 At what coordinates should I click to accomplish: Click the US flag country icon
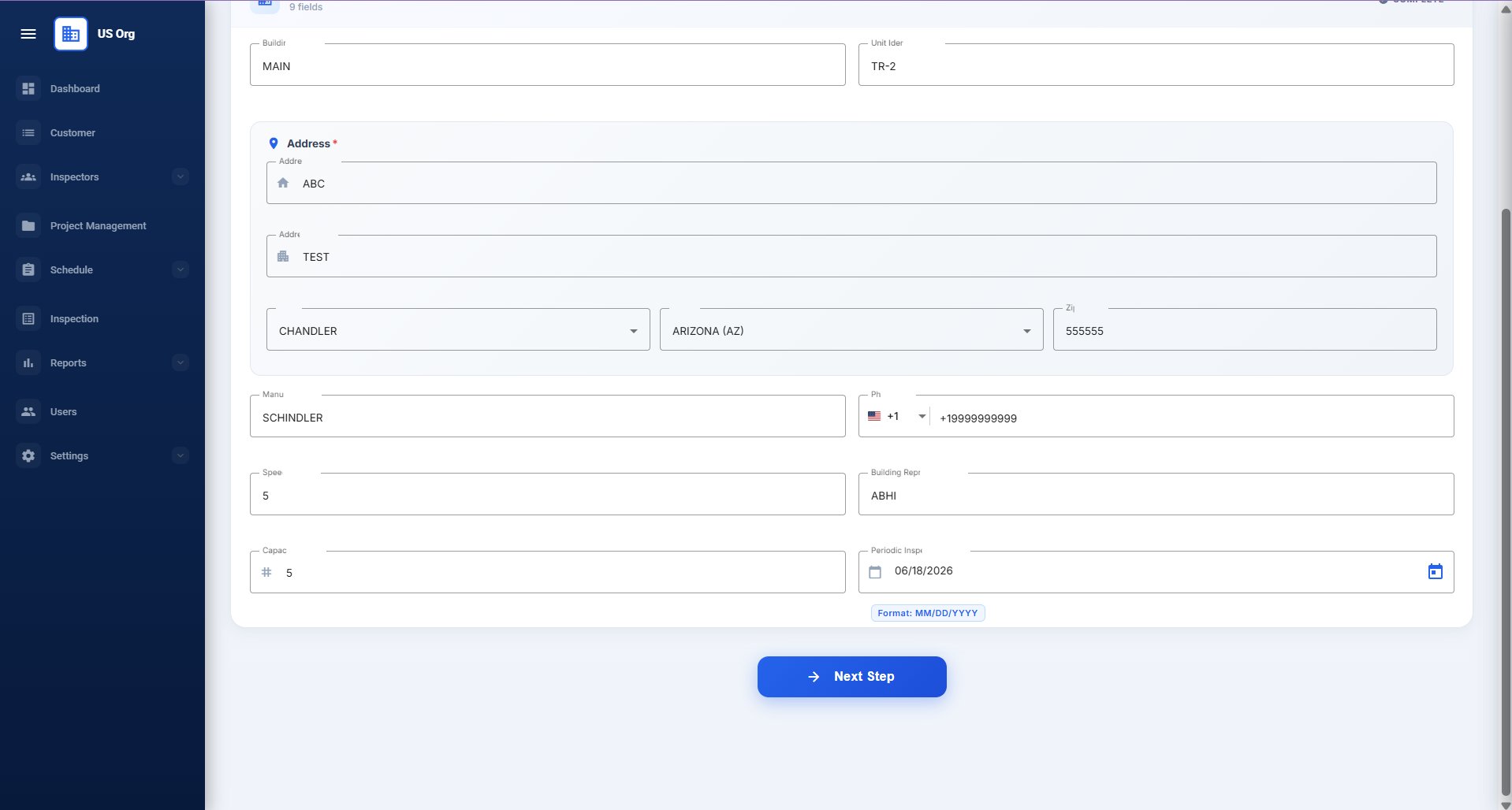(x=874, y=416)
